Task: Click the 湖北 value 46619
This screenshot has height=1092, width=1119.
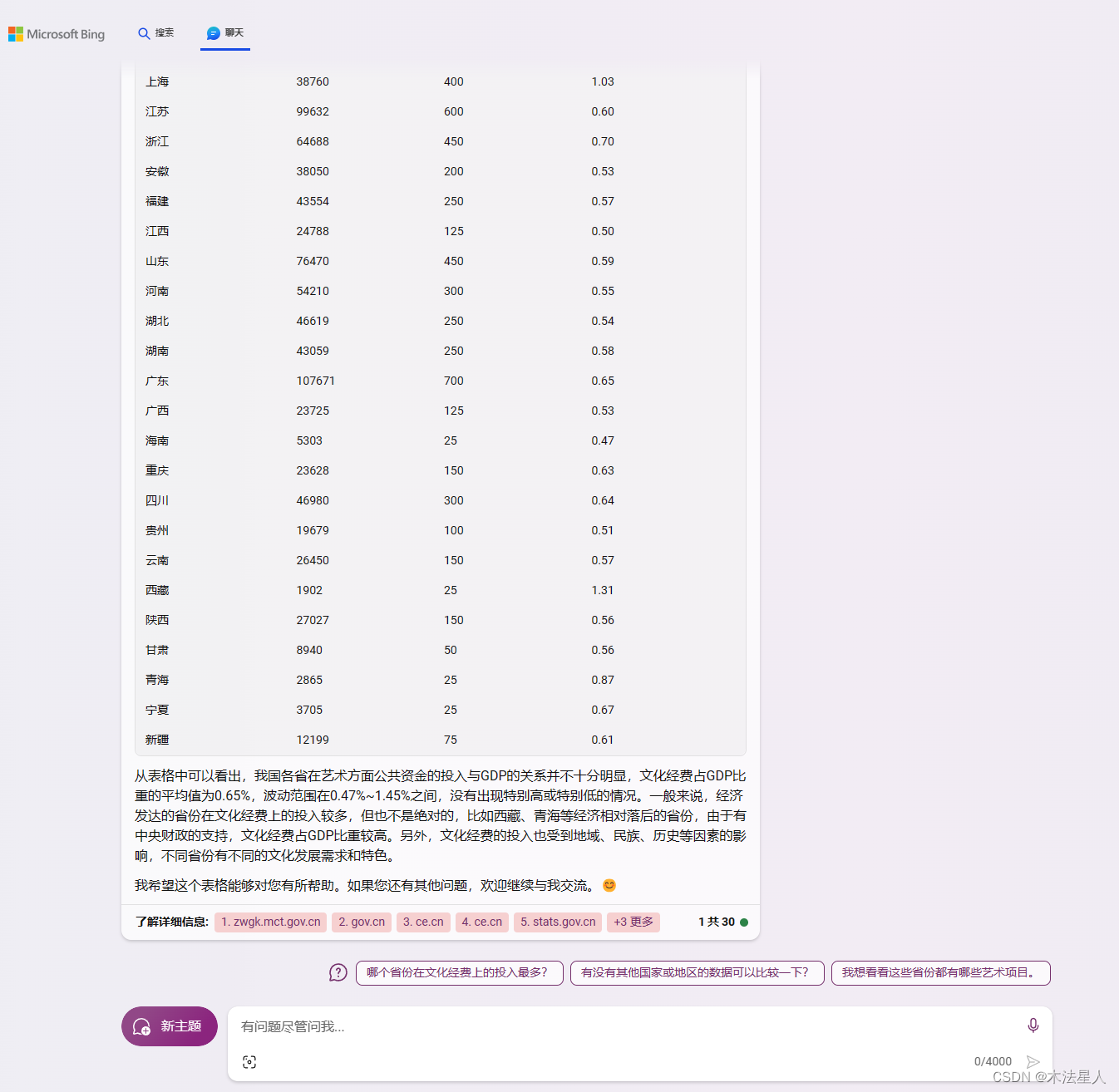Action: pos(313,321)
